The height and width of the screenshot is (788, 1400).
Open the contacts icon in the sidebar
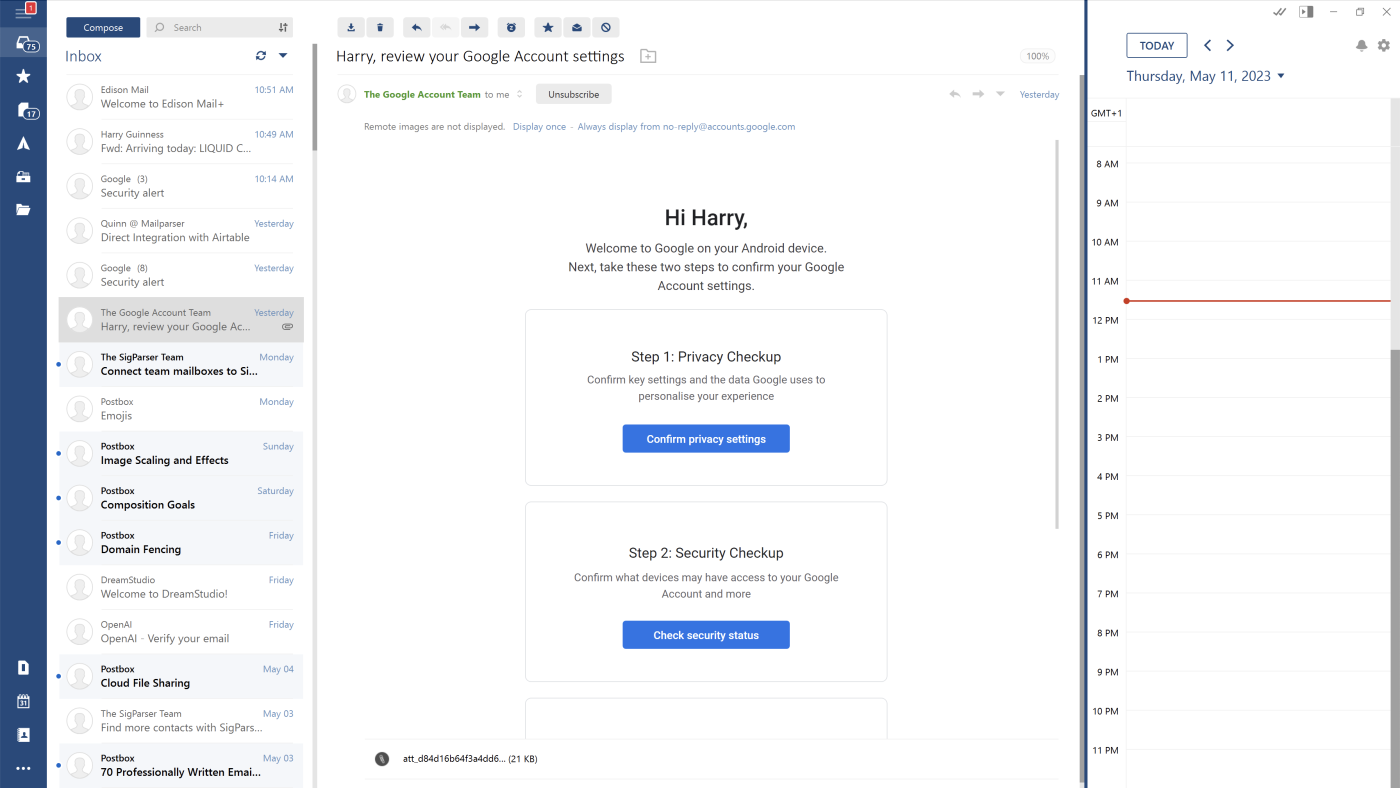pos(23,734)
